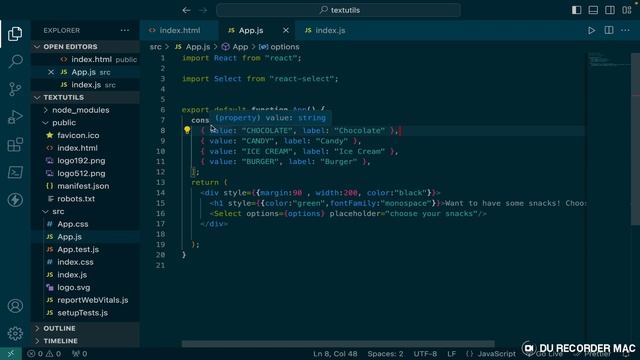640x360 pixels.
Task: Open logo.svg in file tree
Action: click(x=85, y=287)
